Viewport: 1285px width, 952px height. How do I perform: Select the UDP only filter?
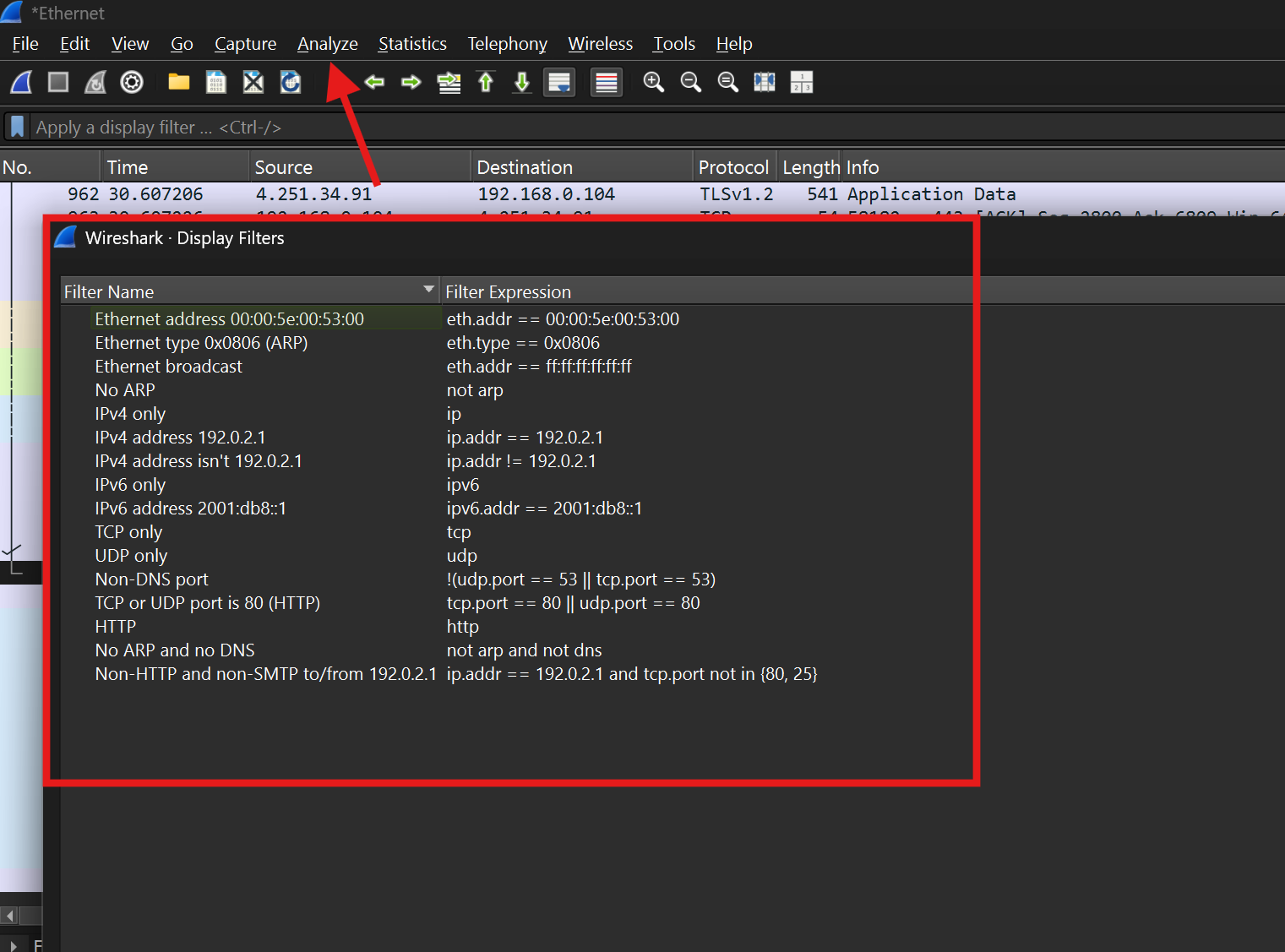click(x=131, y=556)
